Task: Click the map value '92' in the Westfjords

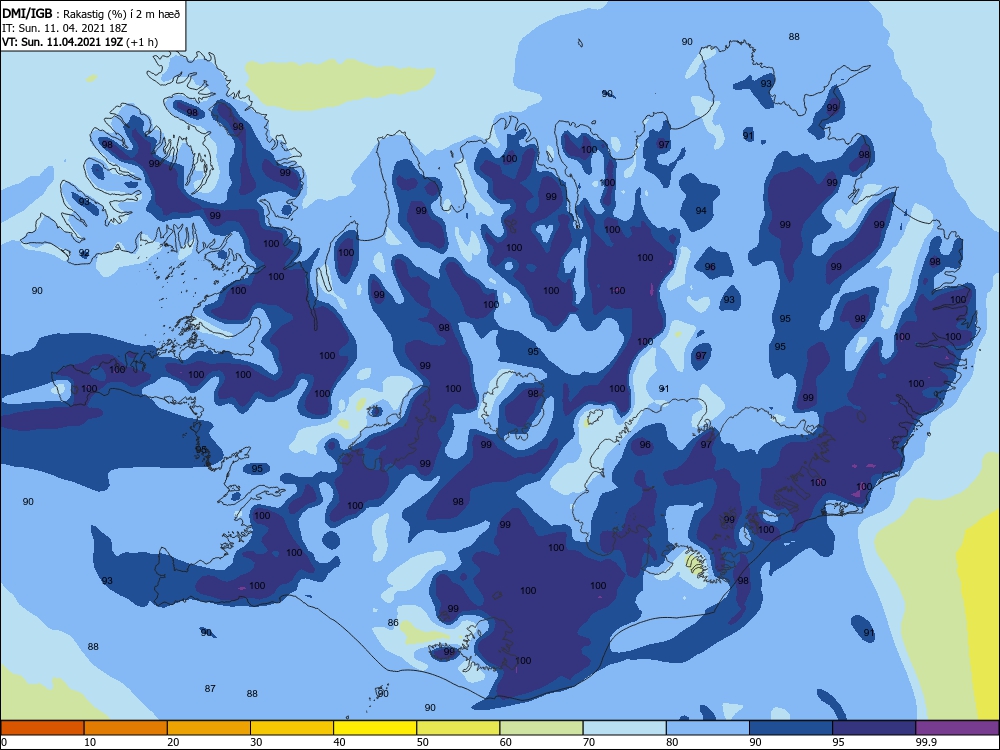Action: pyautogui.click(x=84, y=253)
